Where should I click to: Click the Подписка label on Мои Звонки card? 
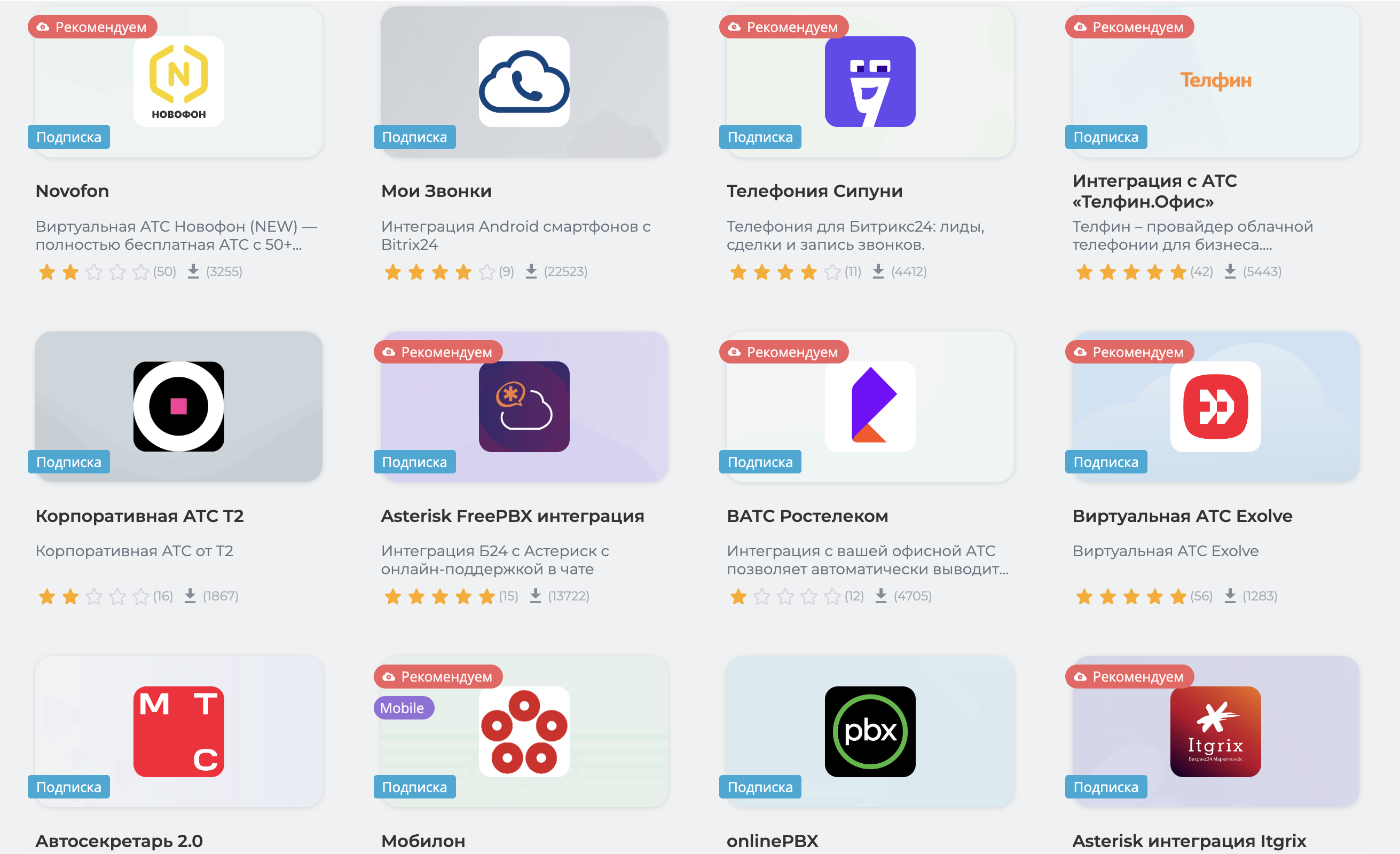(x=415, y=137)
